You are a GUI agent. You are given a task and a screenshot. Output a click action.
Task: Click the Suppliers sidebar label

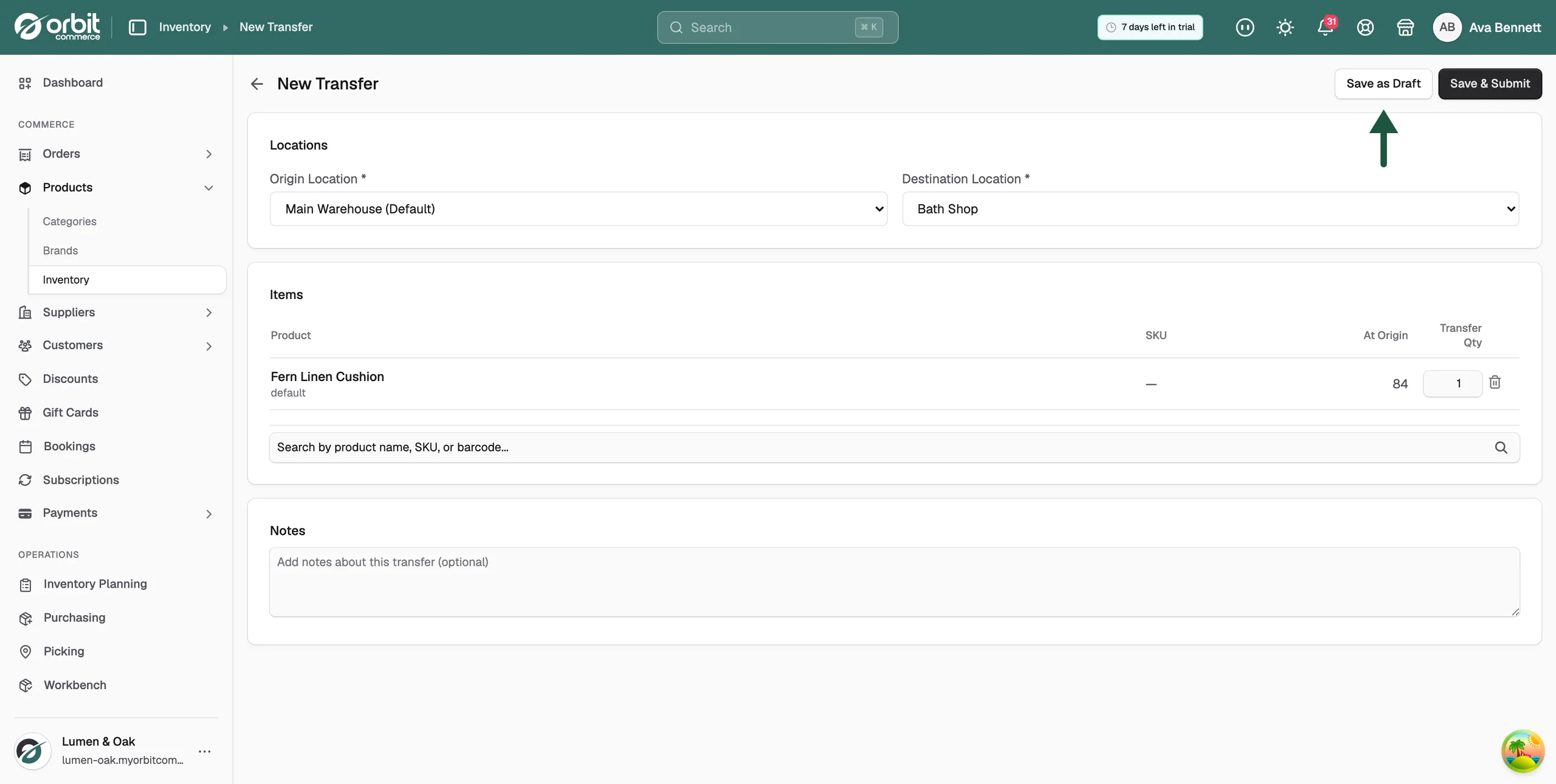tap(69, 312)
